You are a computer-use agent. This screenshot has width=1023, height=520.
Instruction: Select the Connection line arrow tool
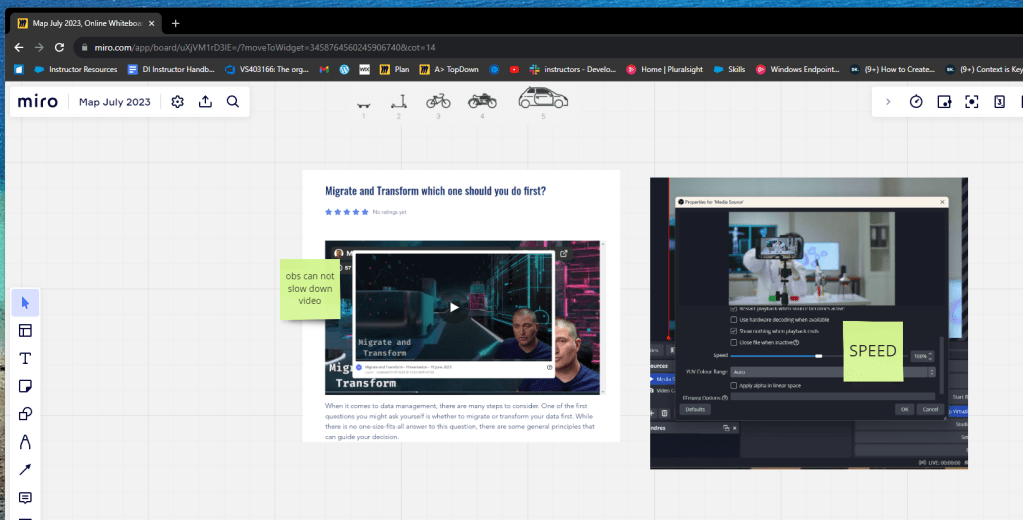coord(25,470)
